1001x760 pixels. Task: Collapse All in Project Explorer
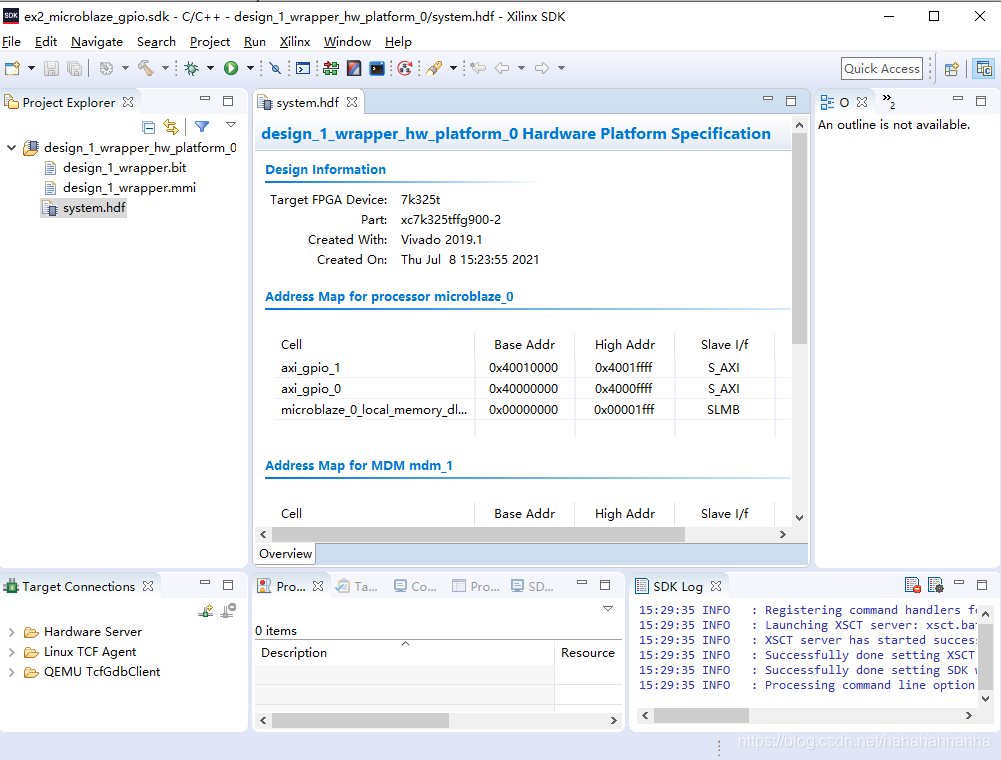tap(149, 127)
